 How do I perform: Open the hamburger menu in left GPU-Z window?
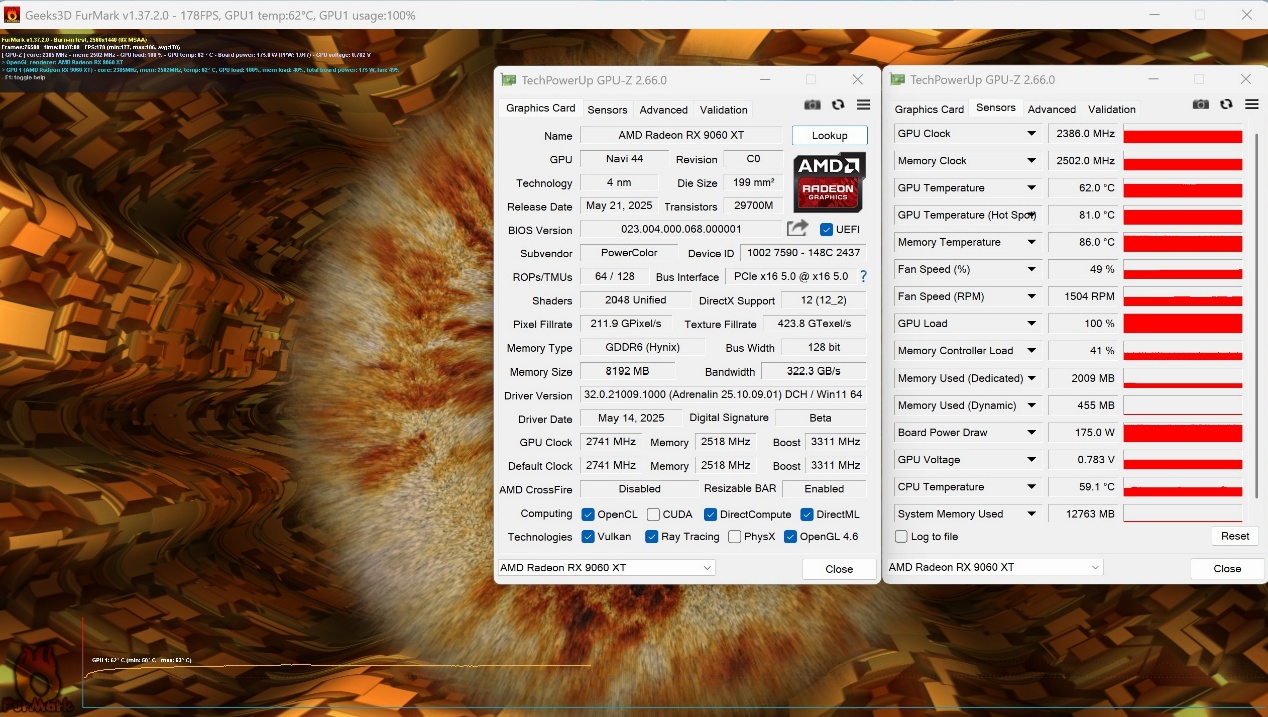click(x=863, y=105)
